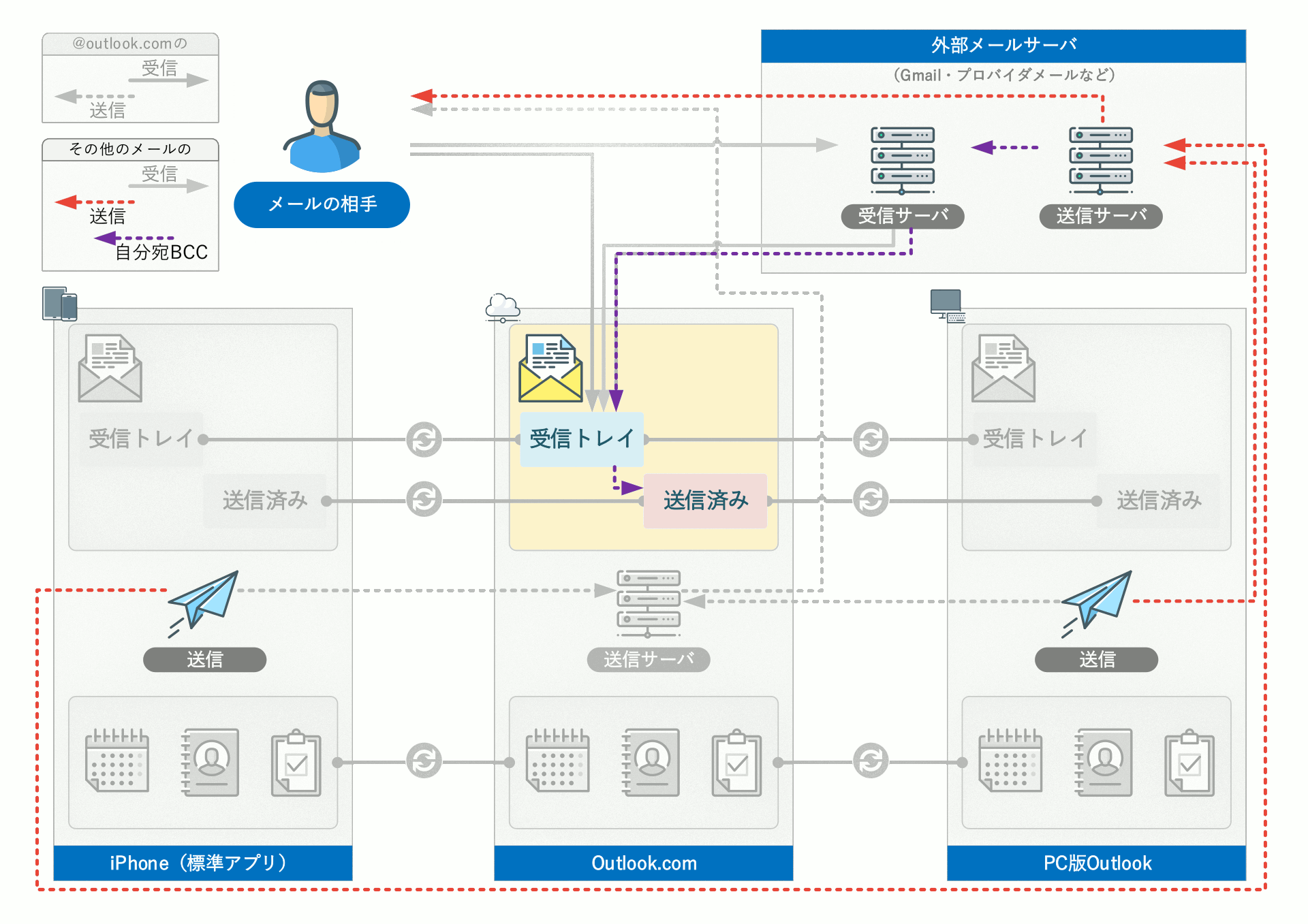This screenshot has width=1308, height=924.
Task: Click the desktop PC monitor icon
Action: coord(948,306)
